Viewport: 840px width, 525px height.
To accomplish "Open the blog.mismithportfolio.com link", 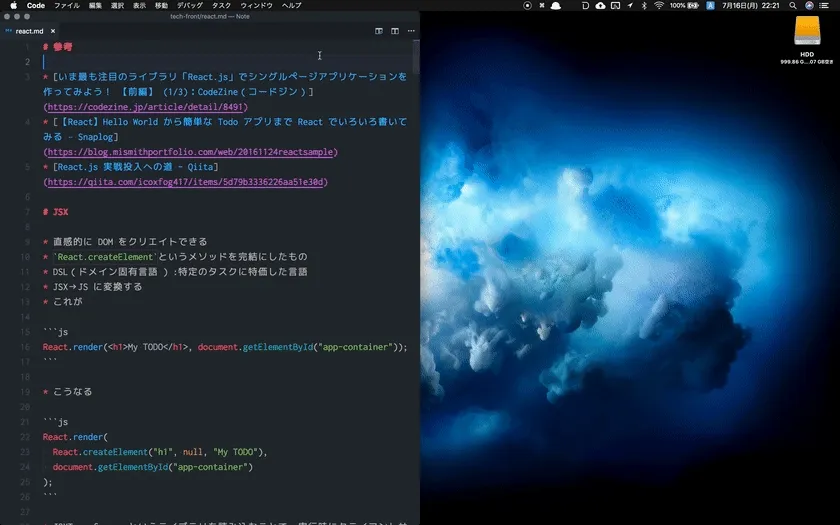I will 190,152.
